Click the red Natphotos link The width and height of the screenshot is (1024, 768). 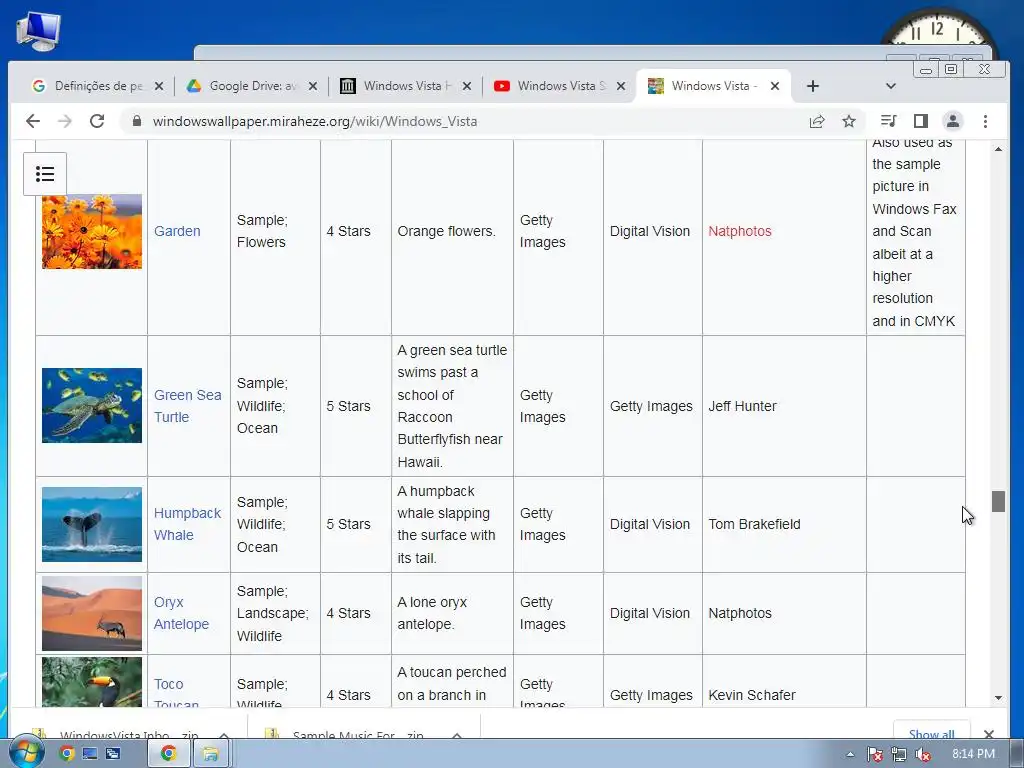(740, 231)
